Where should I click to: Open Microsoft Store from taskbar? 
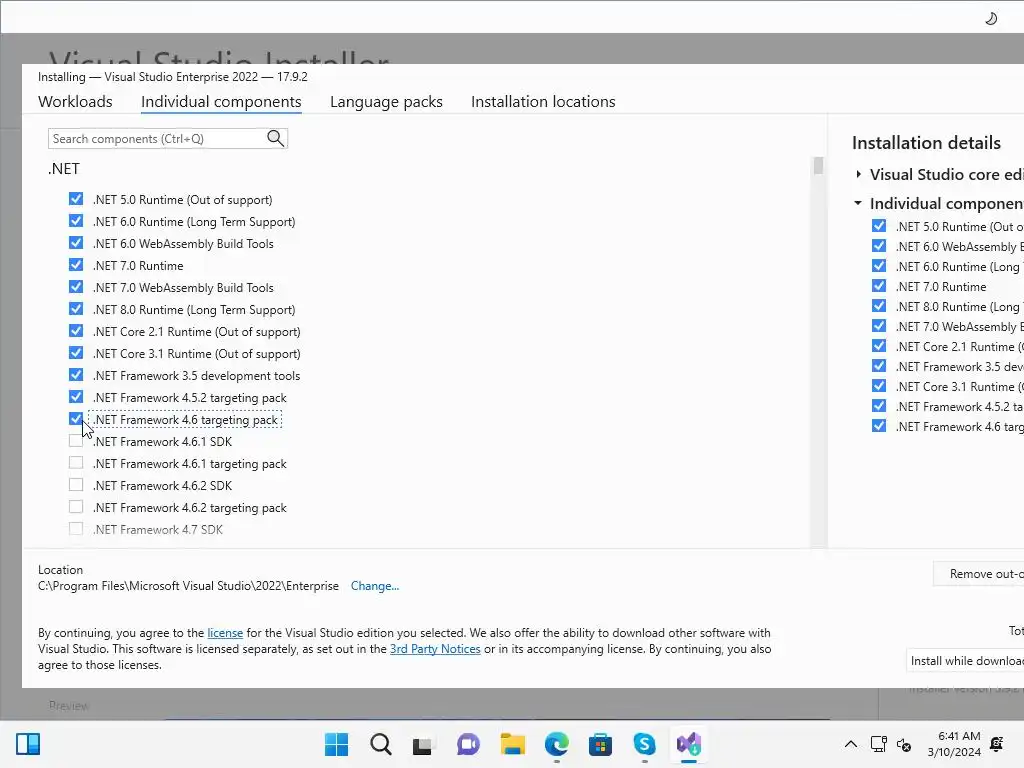pos(600,744)
